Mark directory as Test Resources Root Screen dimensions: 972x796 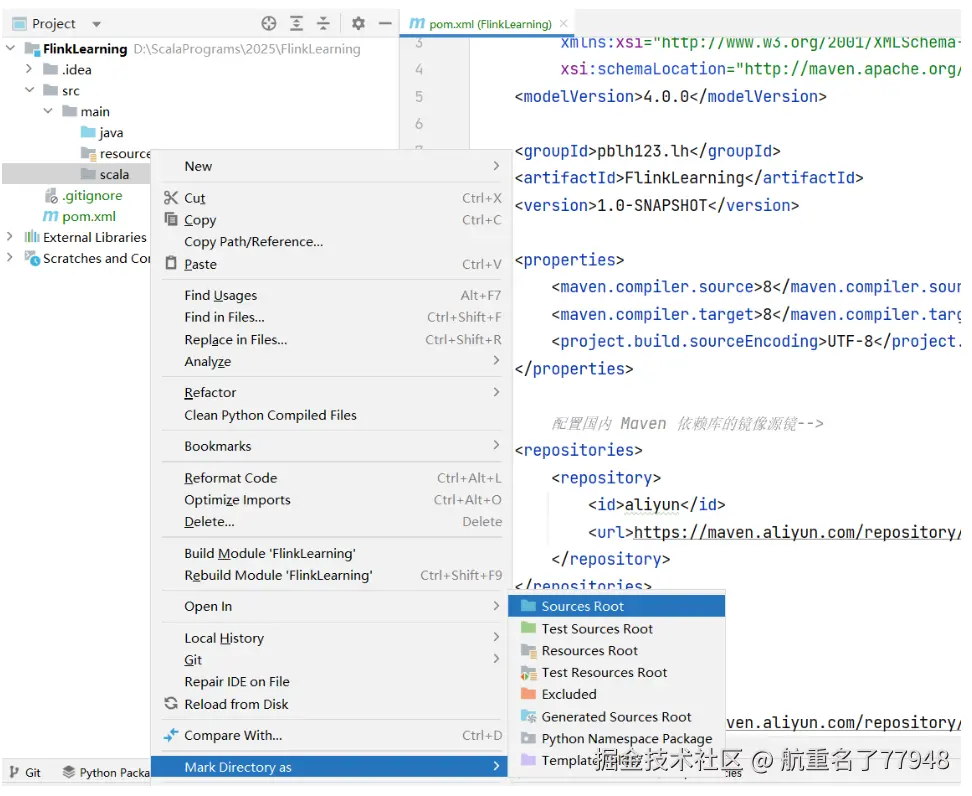[617, 672]
